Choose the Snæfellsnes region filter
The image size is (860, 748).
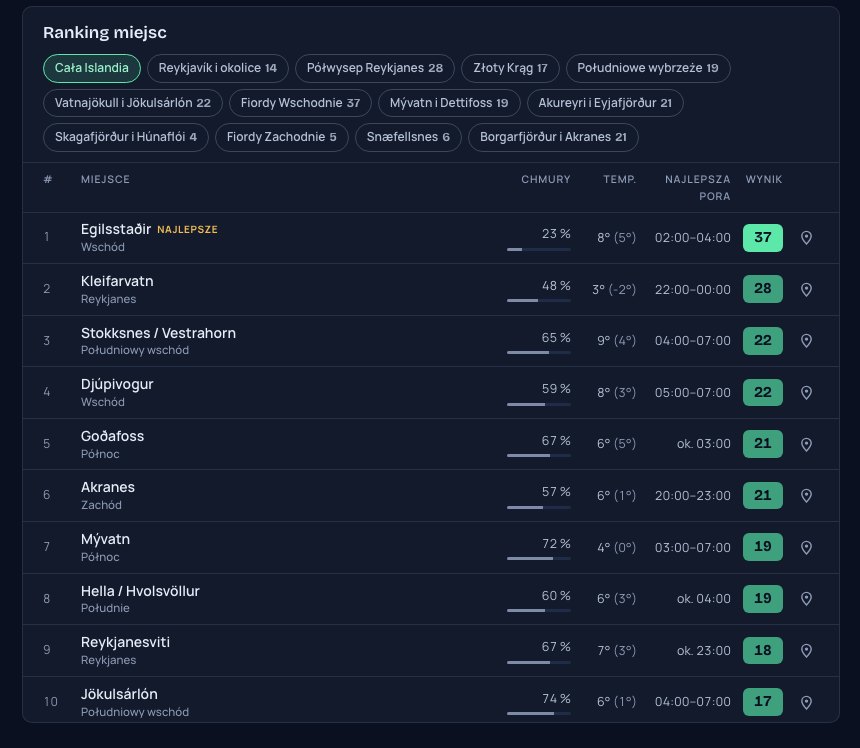408,137
